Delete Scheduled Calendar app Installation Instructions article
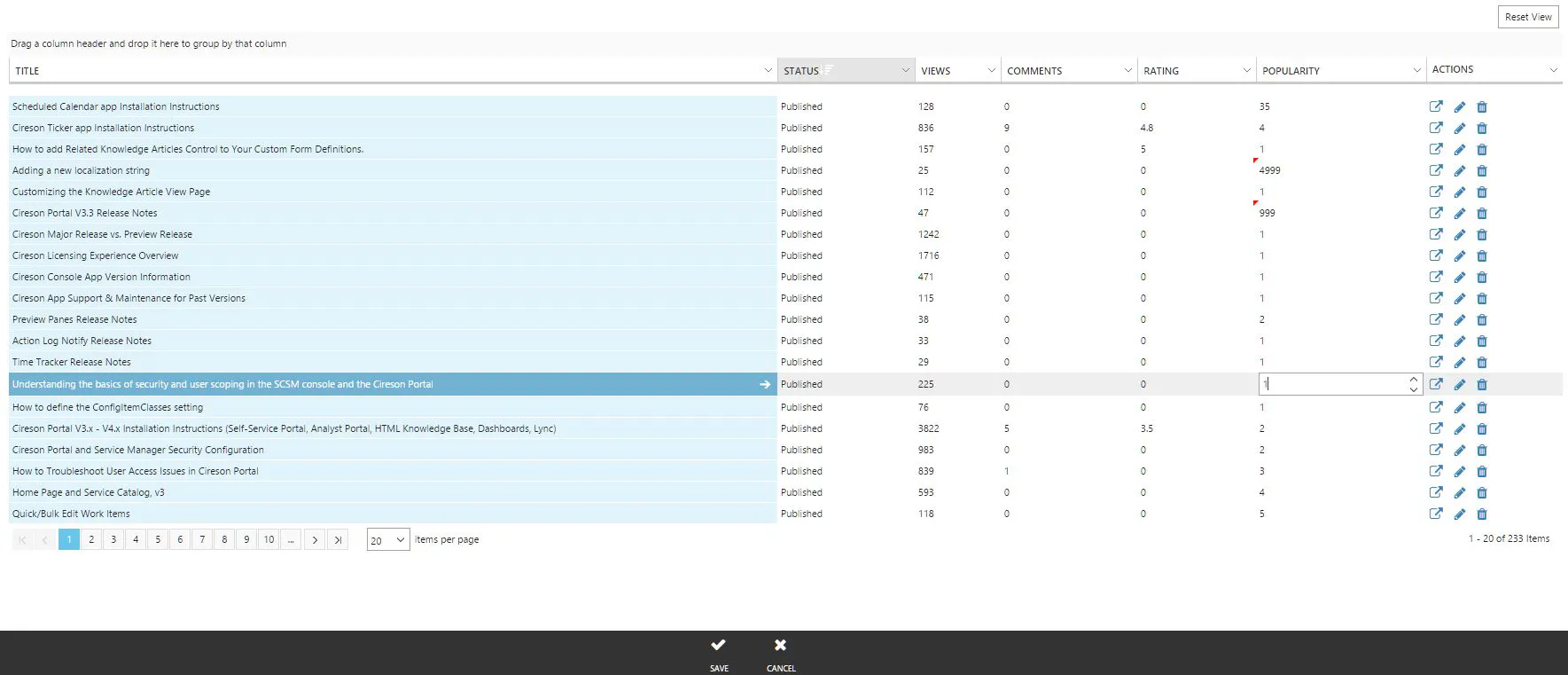Viewport: 1568px width, 675px height. 1482,106
